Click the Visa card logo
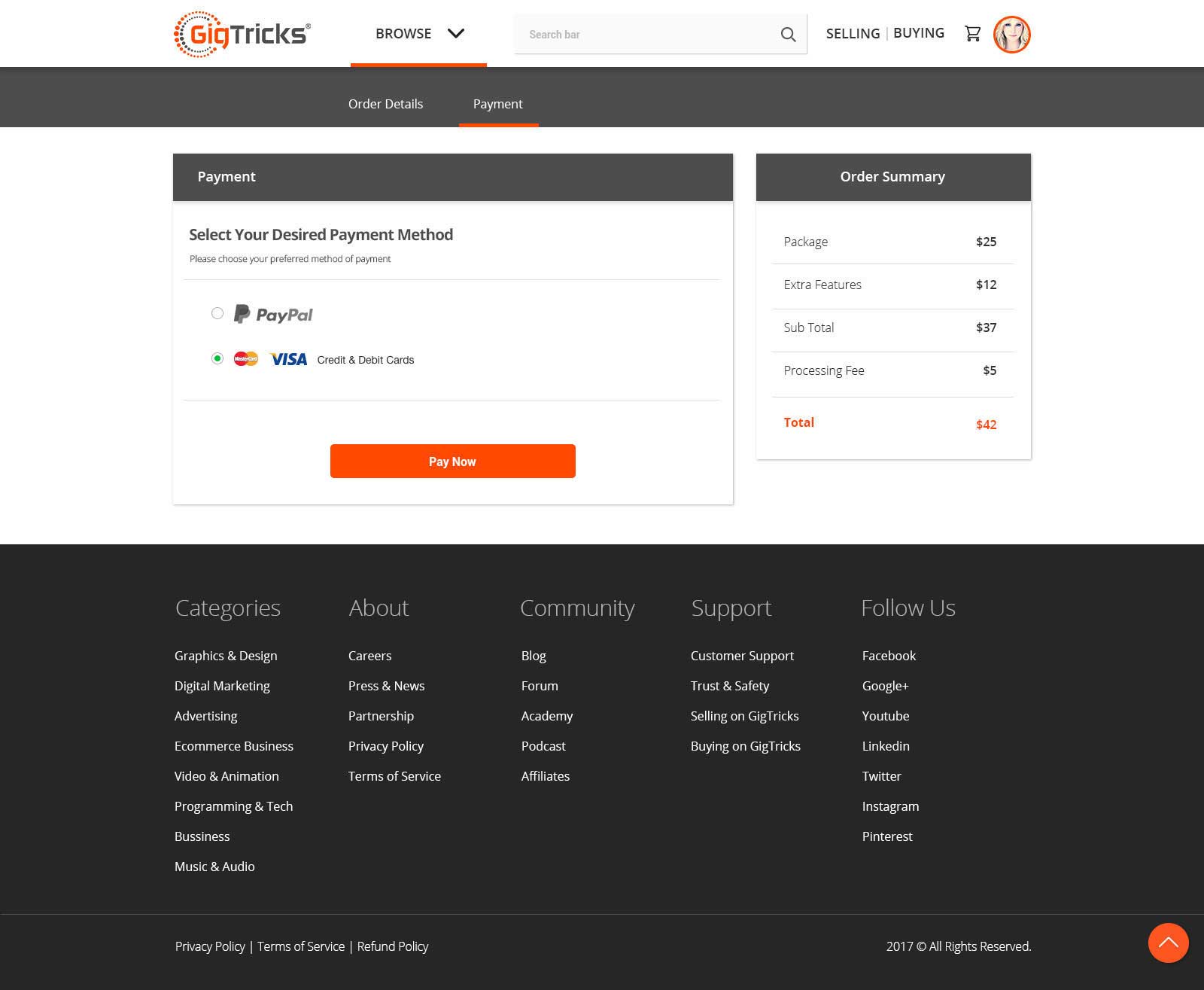The image size is (1204, 990). tap(288, 359)
